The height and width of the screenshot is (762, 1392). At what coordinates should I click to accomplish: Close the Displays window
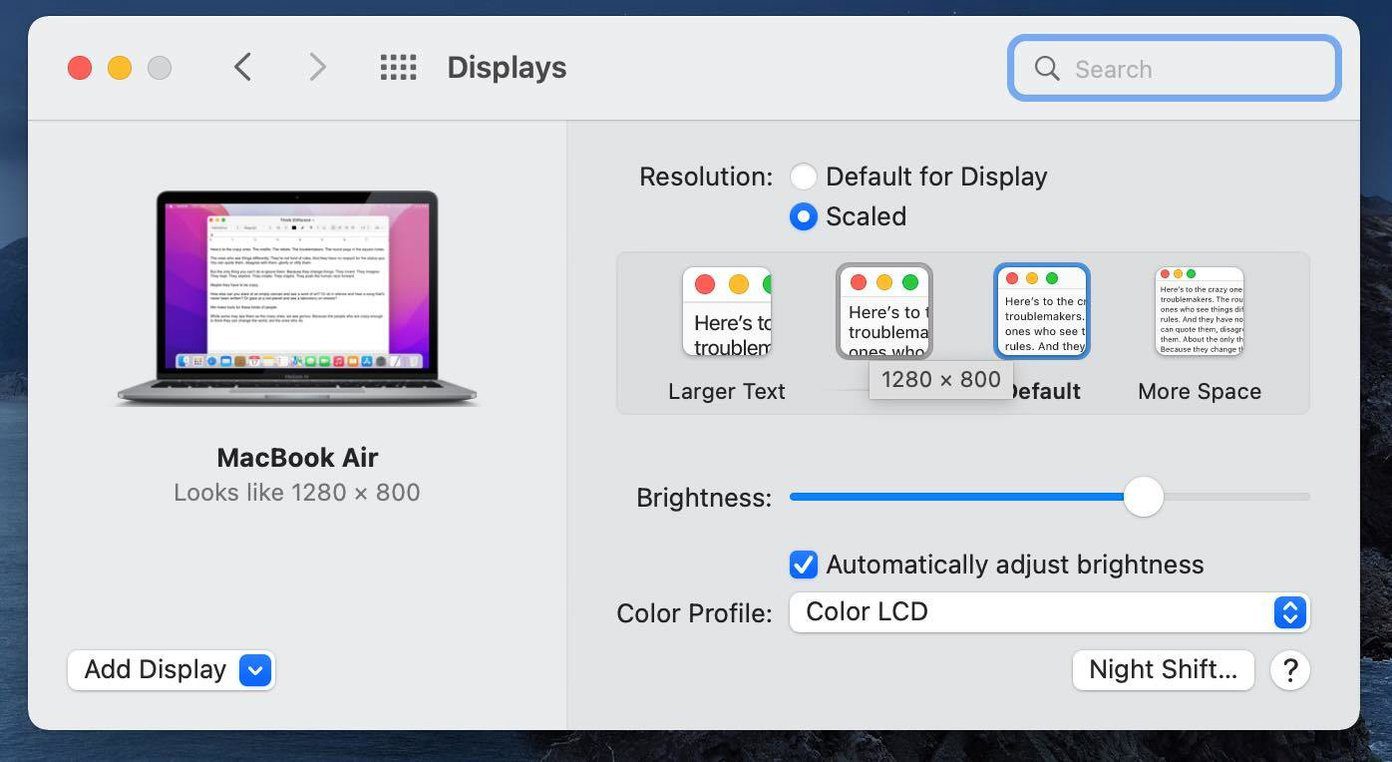tap(80, 68)
